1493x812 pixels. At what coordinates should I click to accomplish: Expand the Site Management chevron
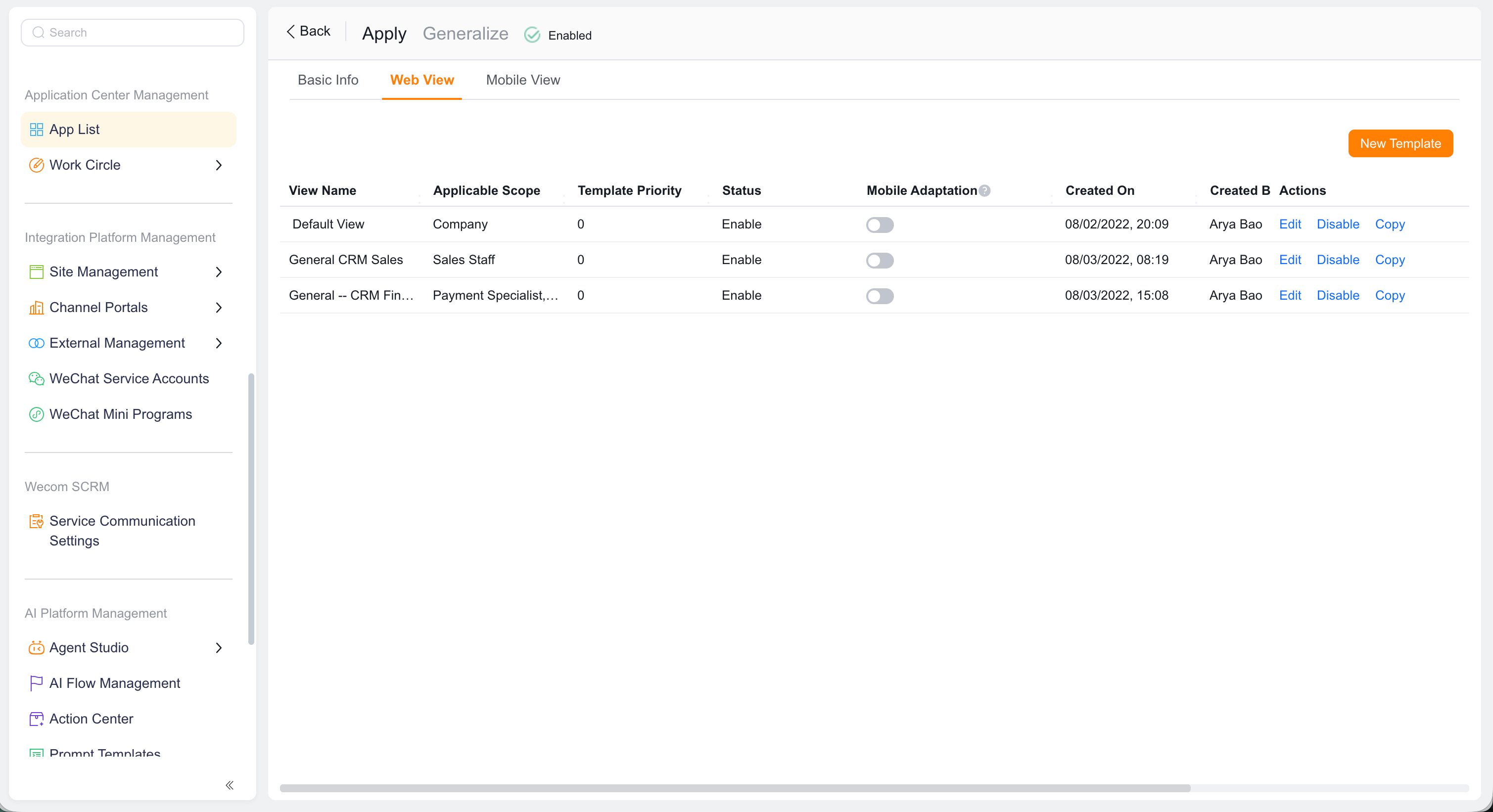(219, 272)
